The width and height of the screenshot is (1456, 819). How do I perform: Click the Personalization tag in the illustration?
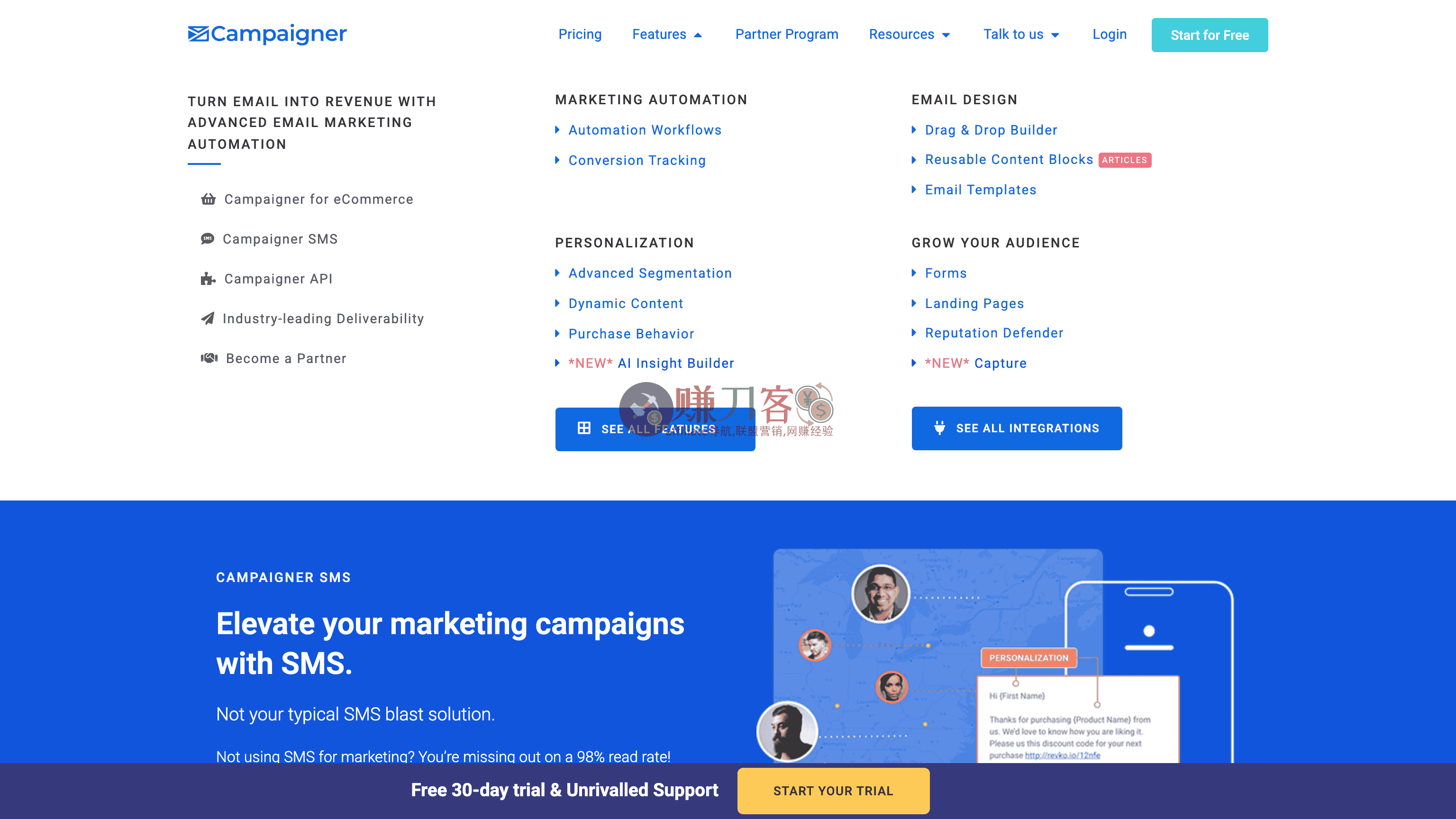click(x=1028, y=658)
